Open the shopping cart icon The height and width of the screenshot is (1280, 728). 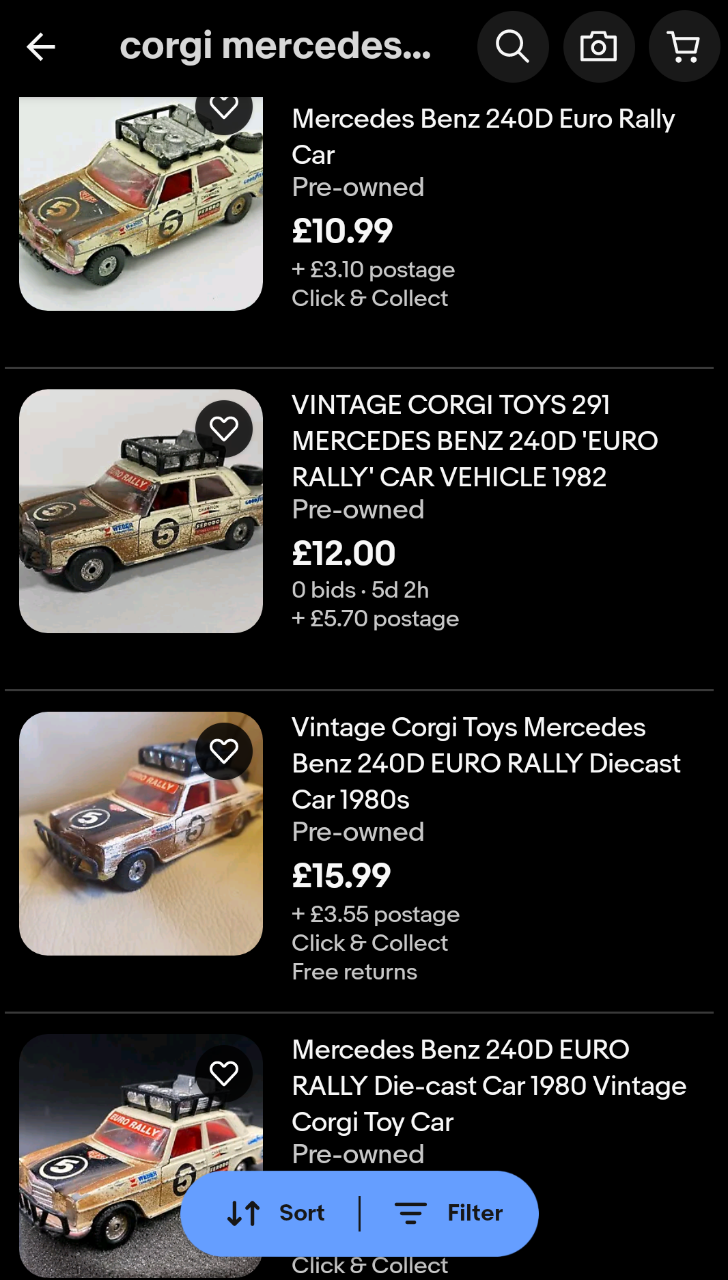[x=684, y=46]
